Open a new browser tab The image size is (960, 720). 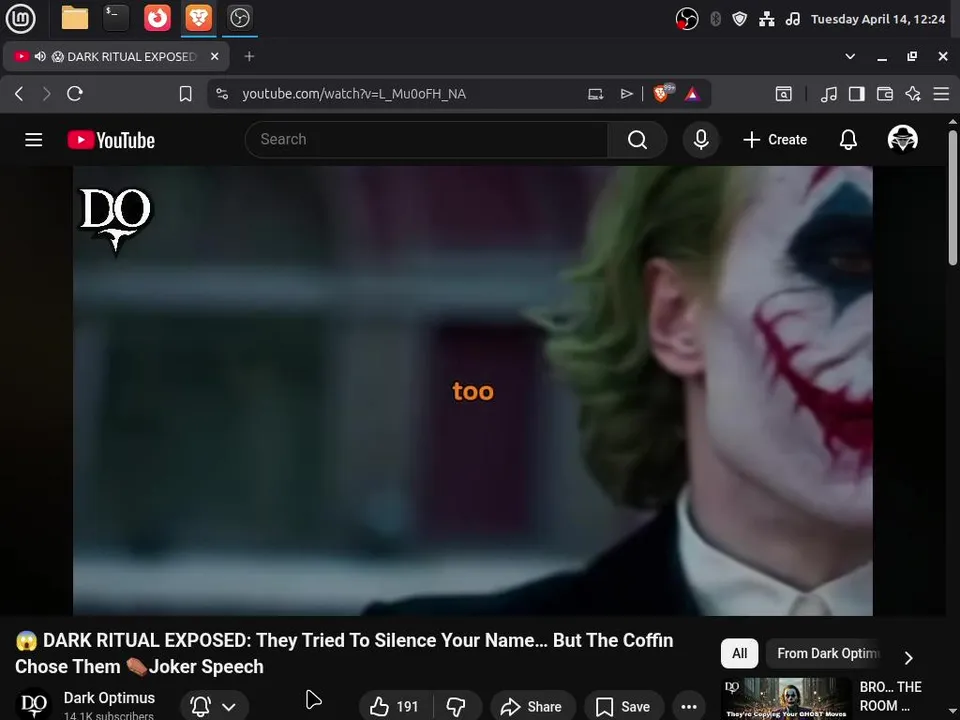tap(249, 56)
